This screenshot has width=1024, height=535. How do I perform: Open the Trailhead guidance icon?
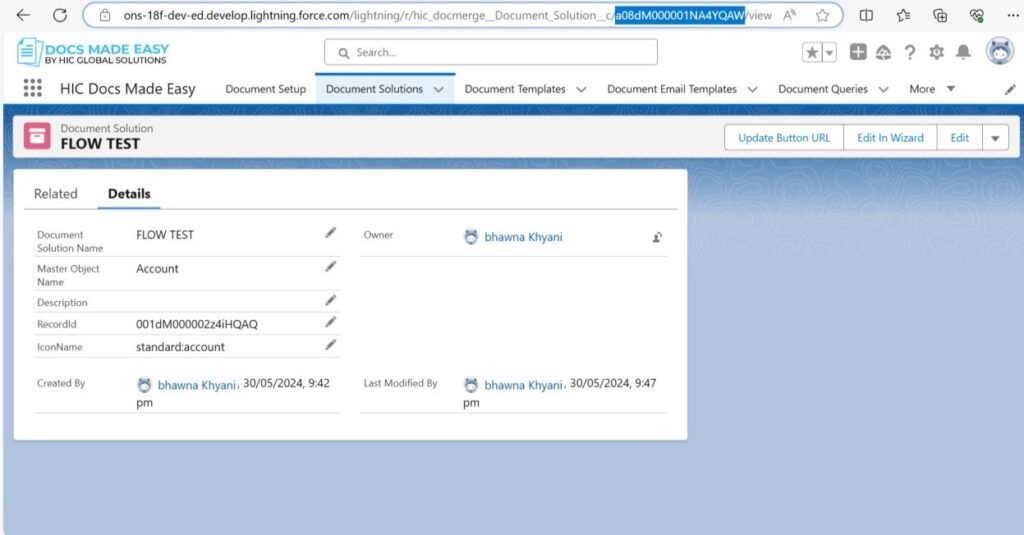884,52
